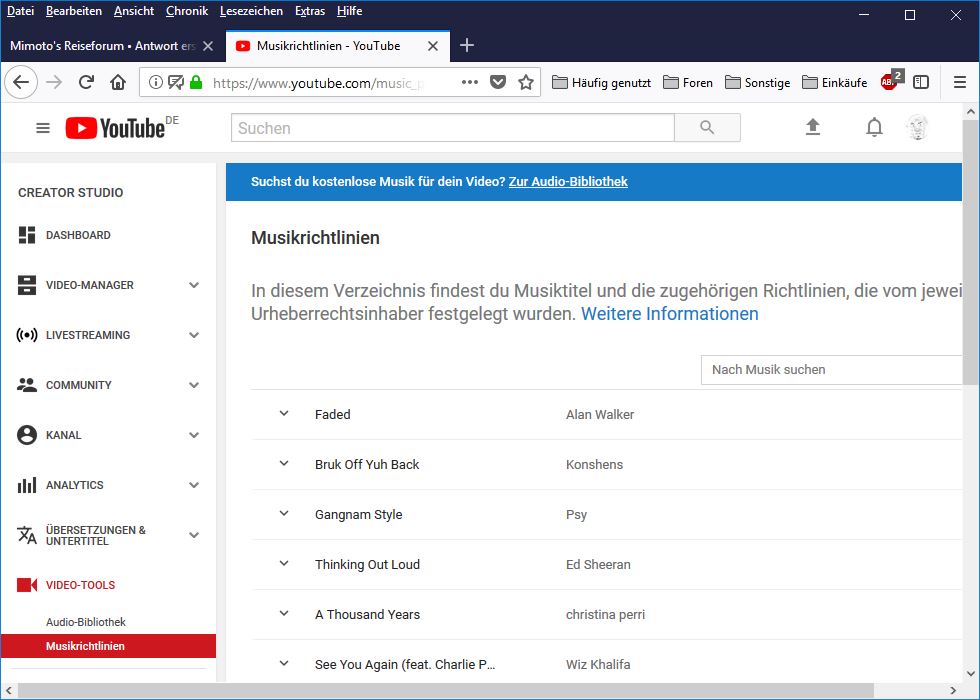Screen dimensions: 980x700
Task: Open the Adblock extension icon
Action: 889,83
